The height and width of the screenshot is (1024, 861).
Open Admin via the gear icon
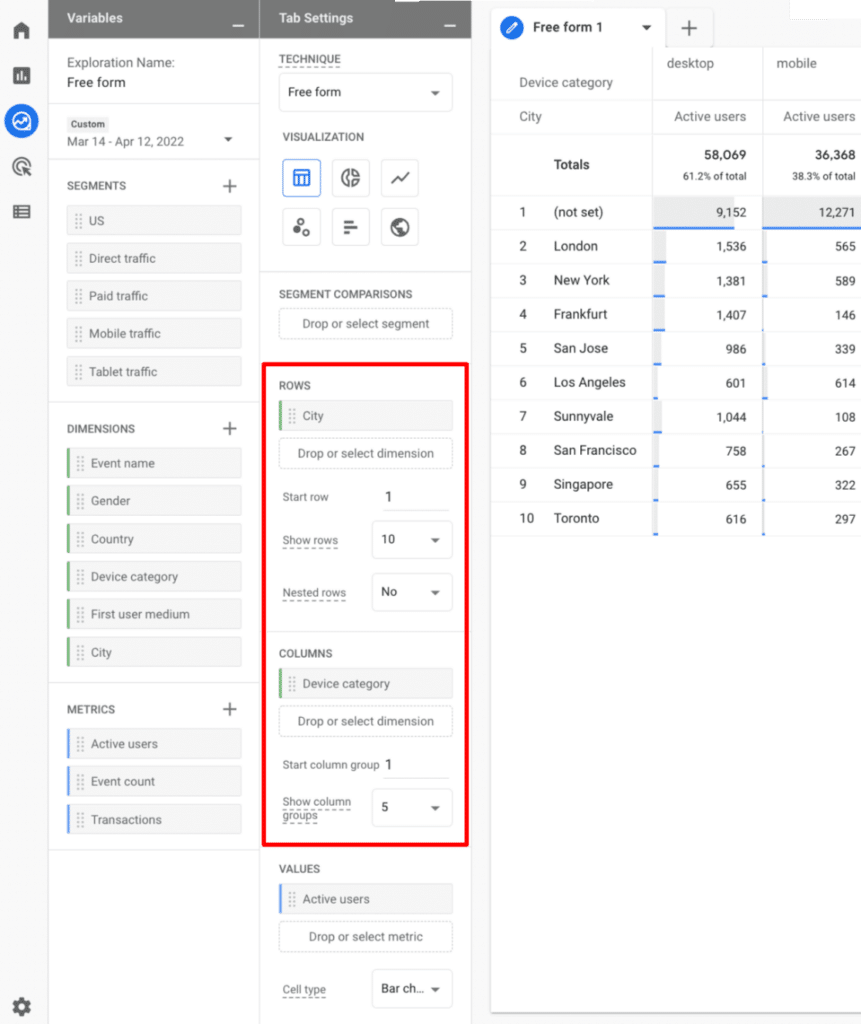(21, 1006)
